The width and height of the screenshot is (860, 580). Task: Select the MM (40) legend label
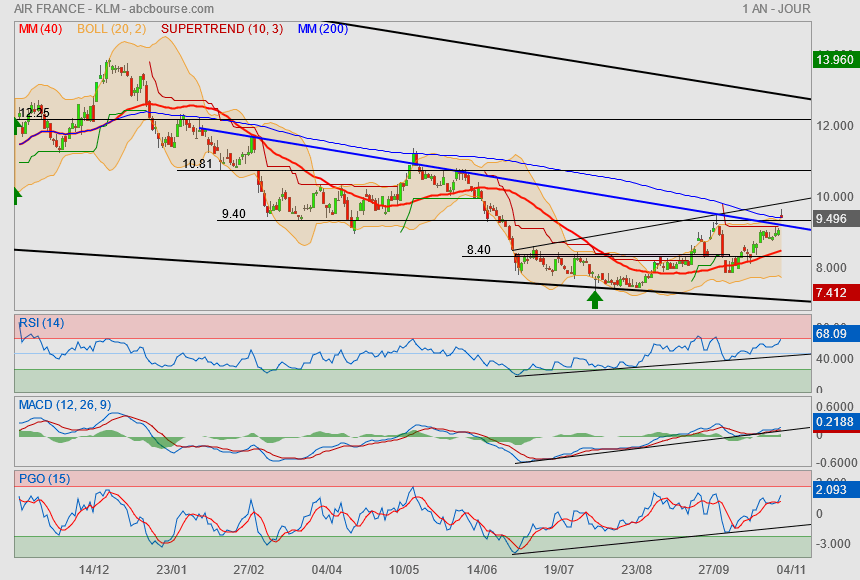[41, 29]
